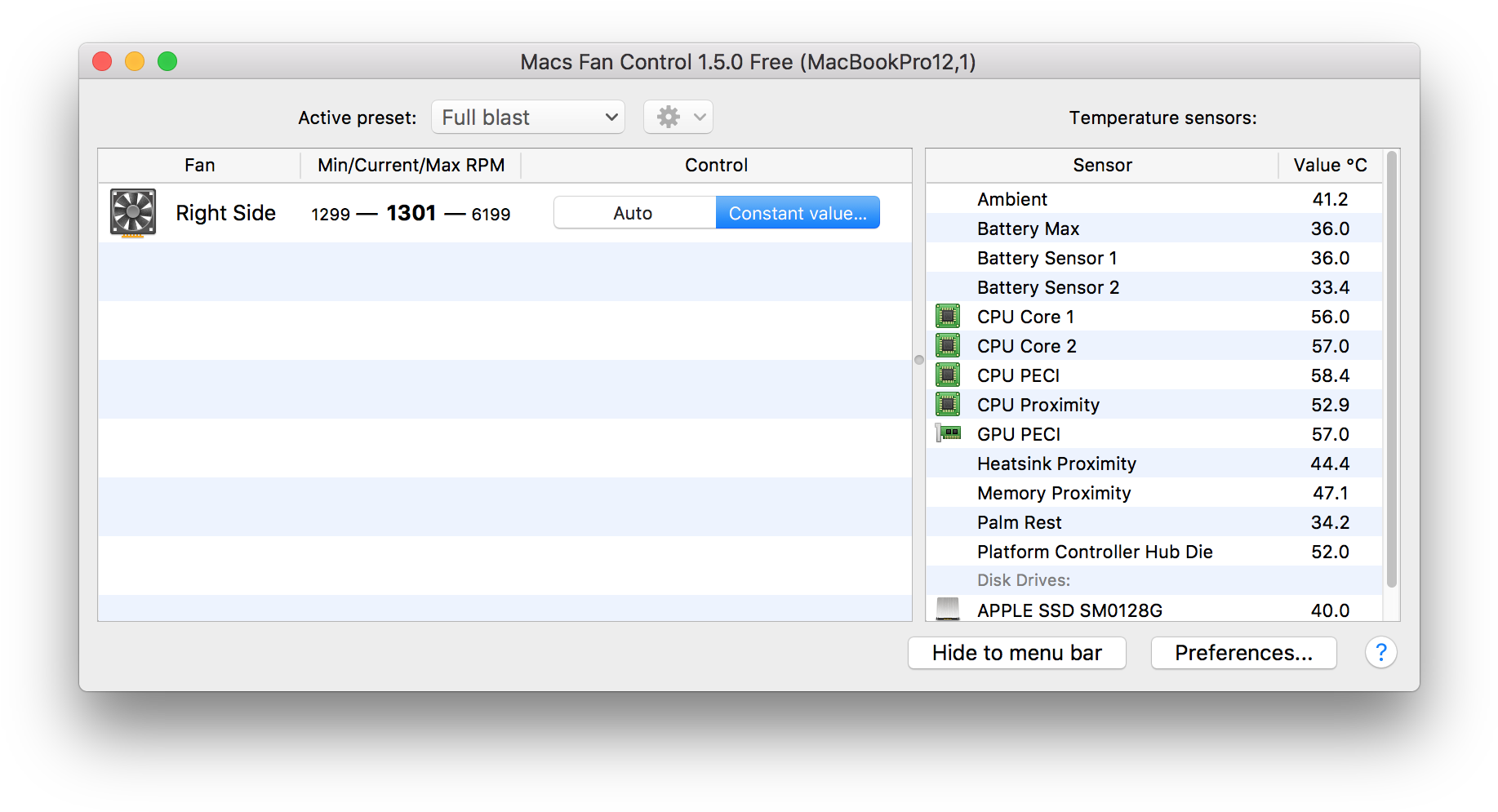
Task: Click the Right Side fan icon
Action: tap(132, 213)
